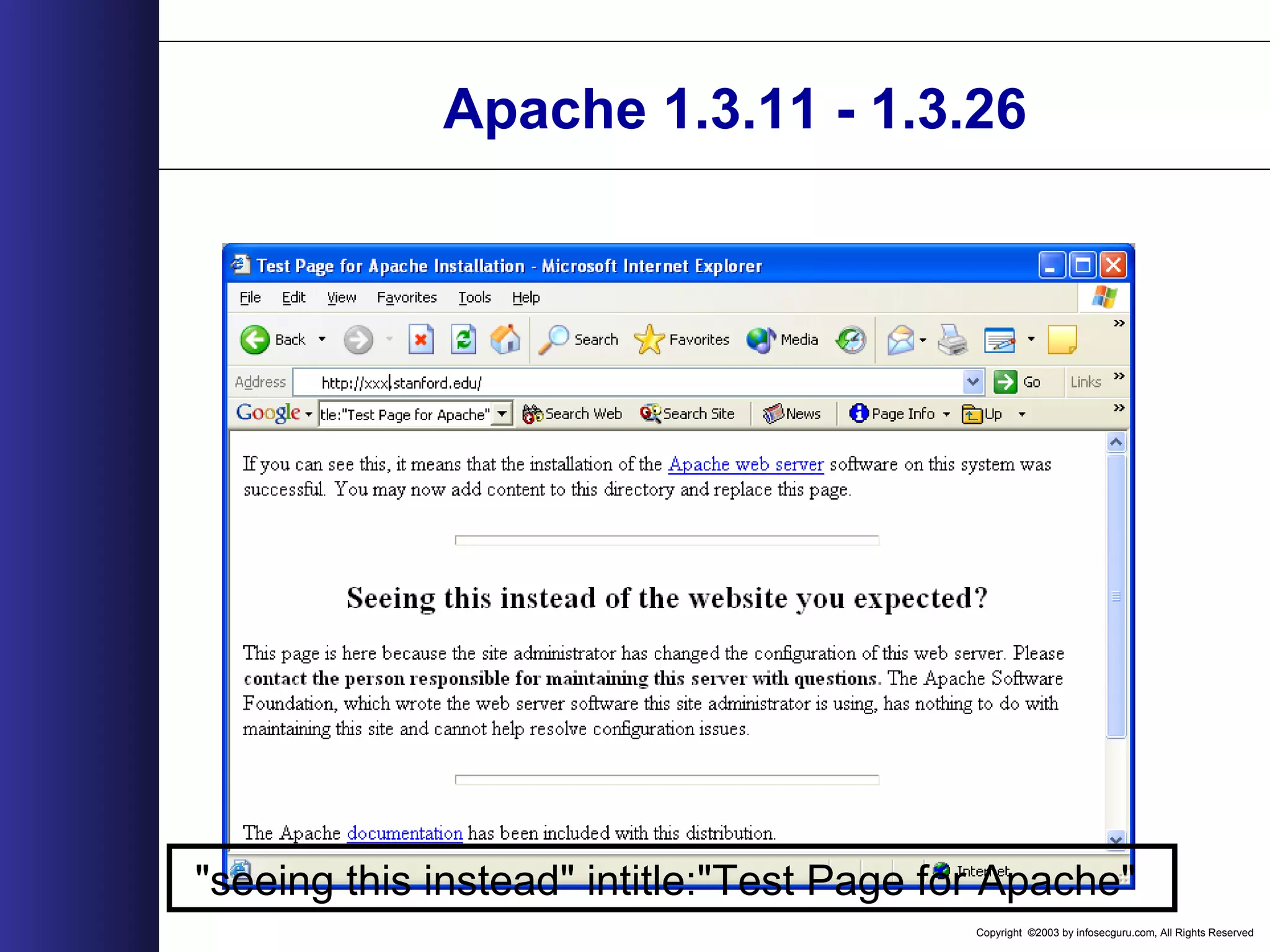The image size is (1270, 952).
Task: Click the green Go arrow button
Action: point(1005,382)
